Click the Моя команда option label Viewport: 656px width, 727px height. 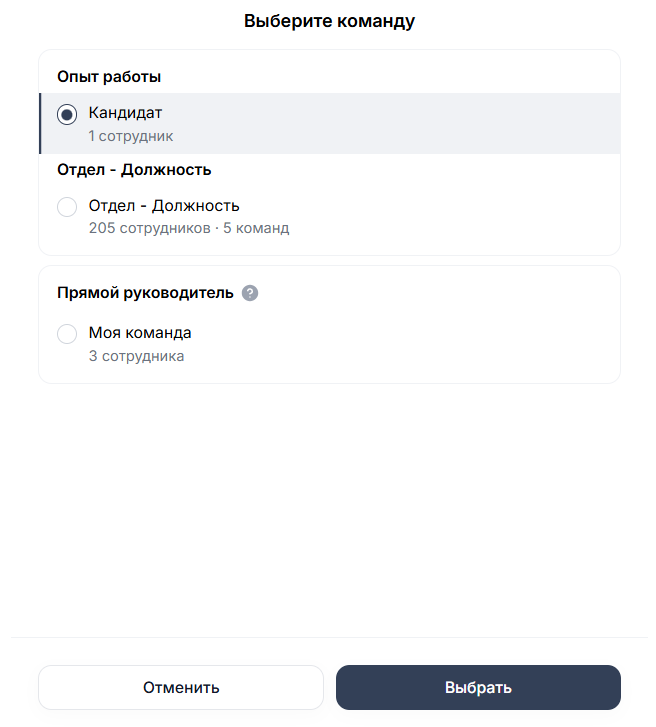(x=140, y=333)
